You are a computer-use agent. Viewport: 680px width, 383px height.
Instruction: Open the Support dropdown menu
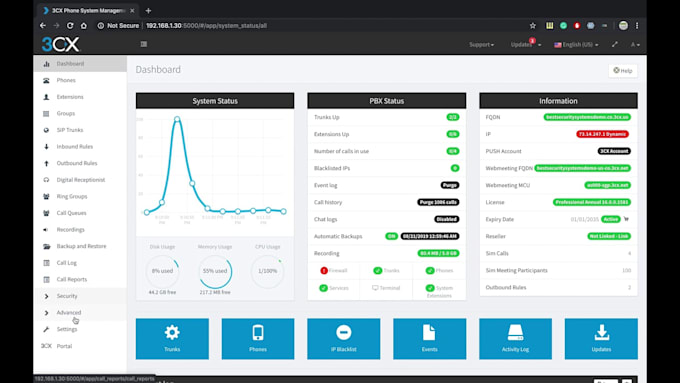(481, 45)
